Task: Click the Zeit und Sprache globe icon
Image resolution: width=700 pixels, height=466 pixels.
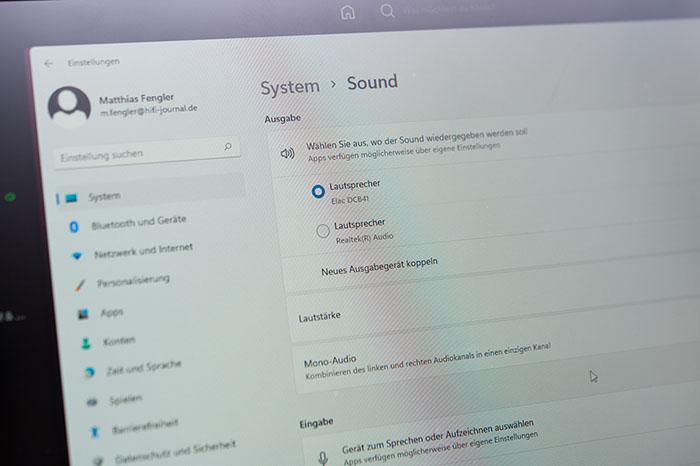Action: click(x=89, y=372)
